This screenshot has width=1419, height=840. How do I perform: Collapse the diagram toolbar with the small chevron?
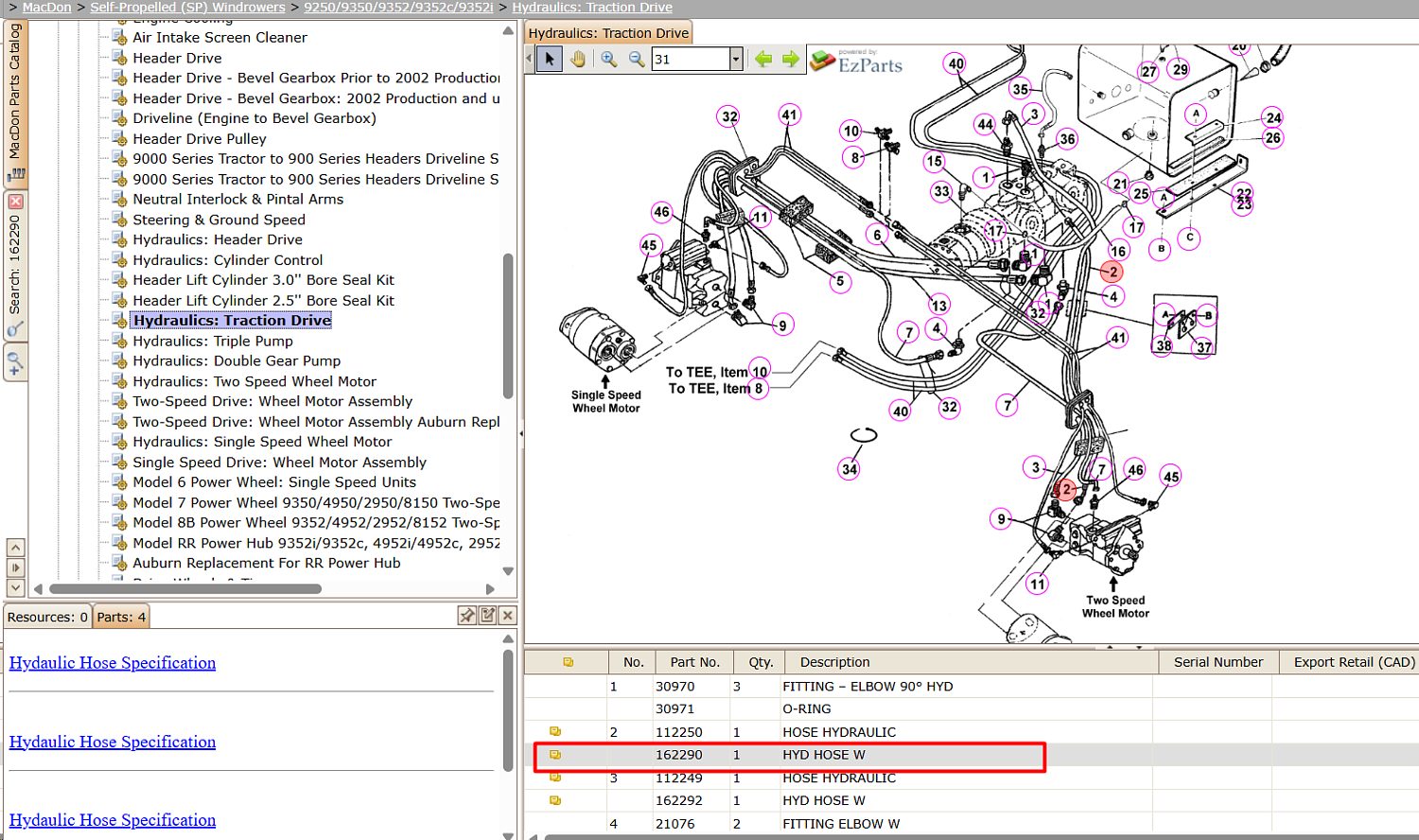529,59
